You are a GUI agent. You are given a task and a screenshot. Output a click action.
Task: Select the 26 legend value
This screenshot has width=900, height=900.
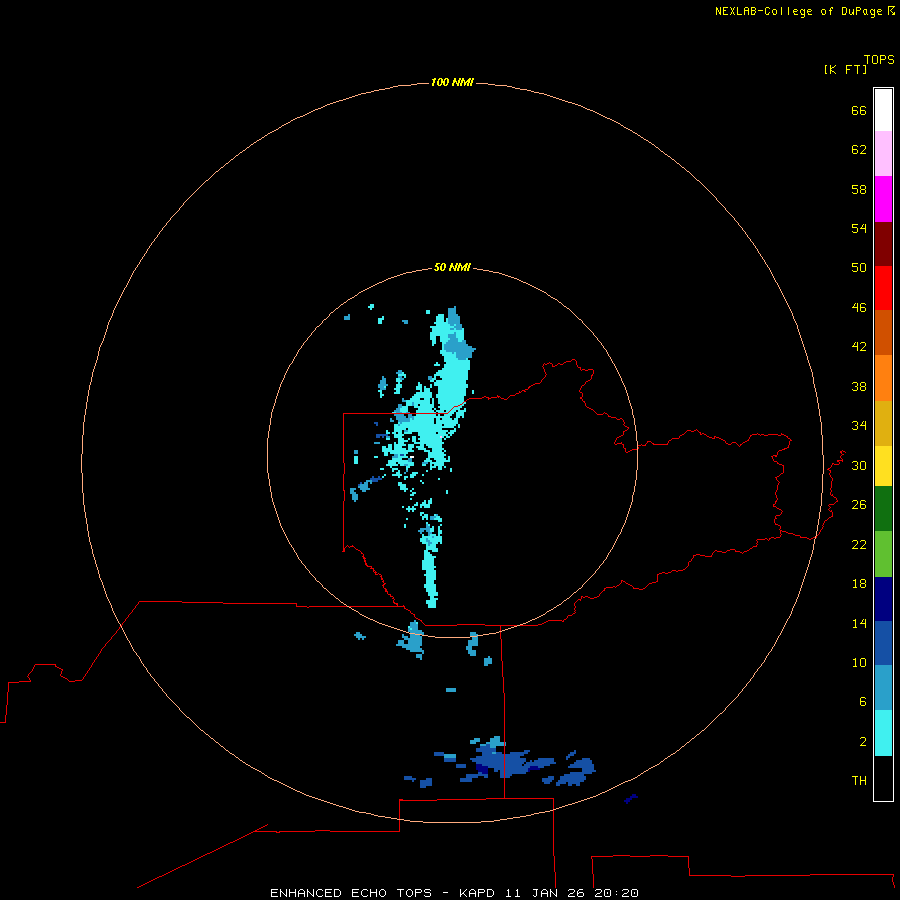859,505
